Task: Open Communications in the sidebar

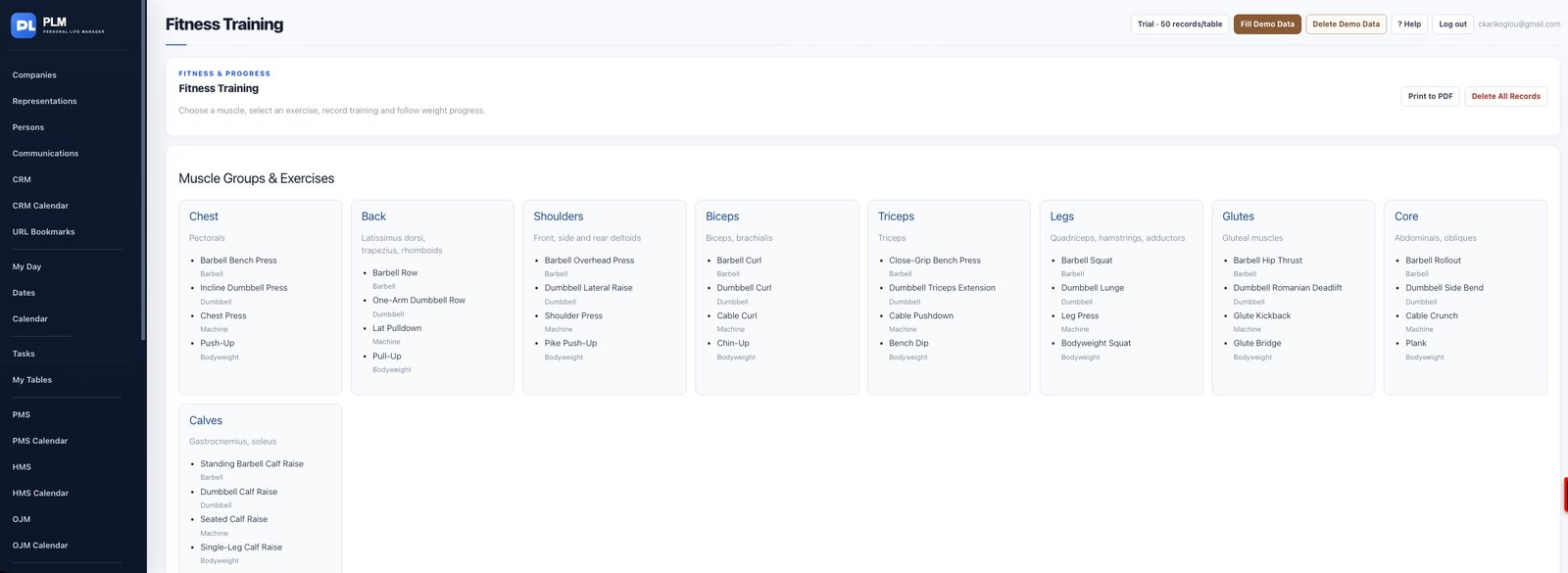Action: (45, 154)
